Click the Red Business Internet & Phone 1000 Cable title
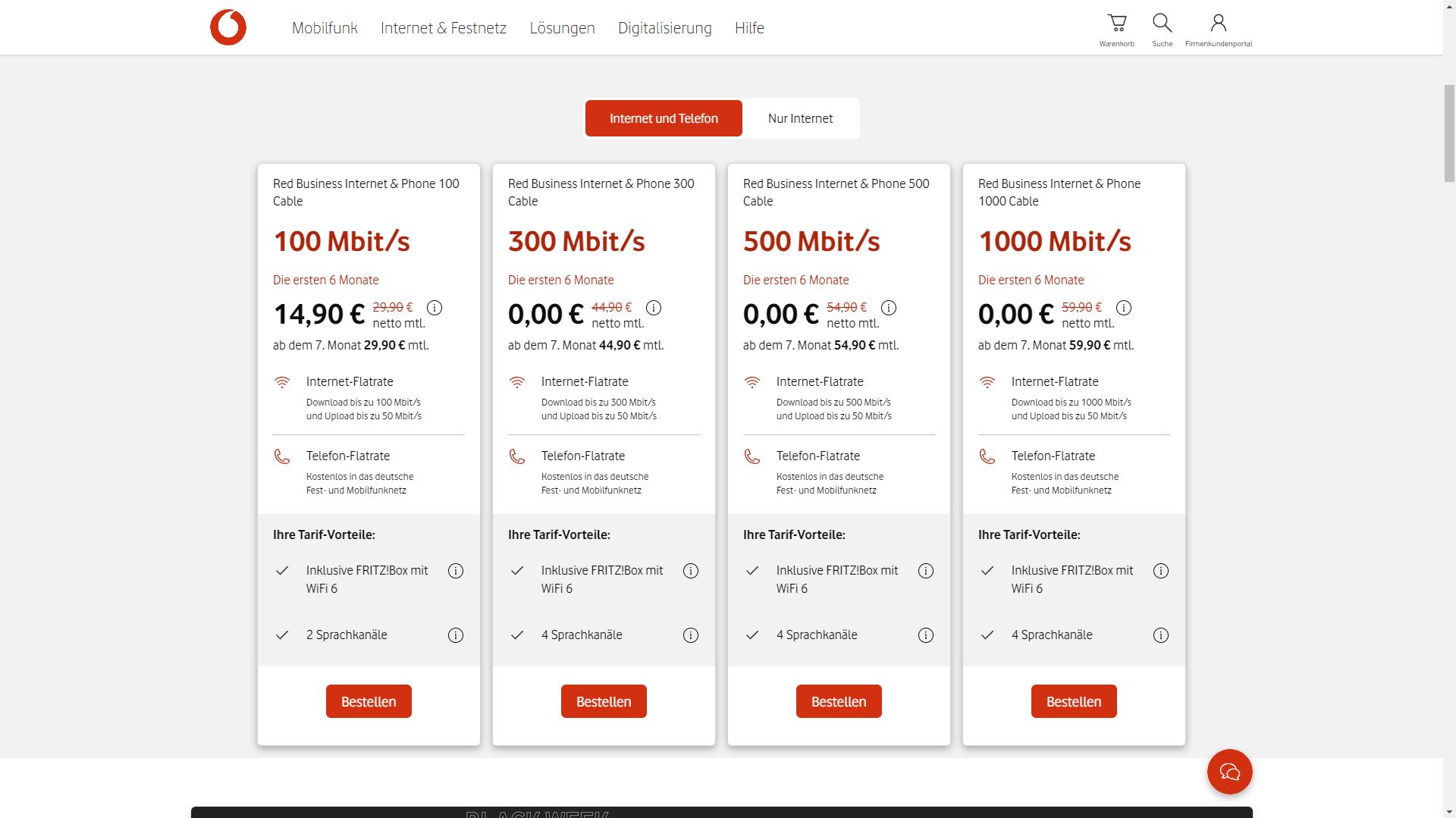 click(x=1059, y=192)
